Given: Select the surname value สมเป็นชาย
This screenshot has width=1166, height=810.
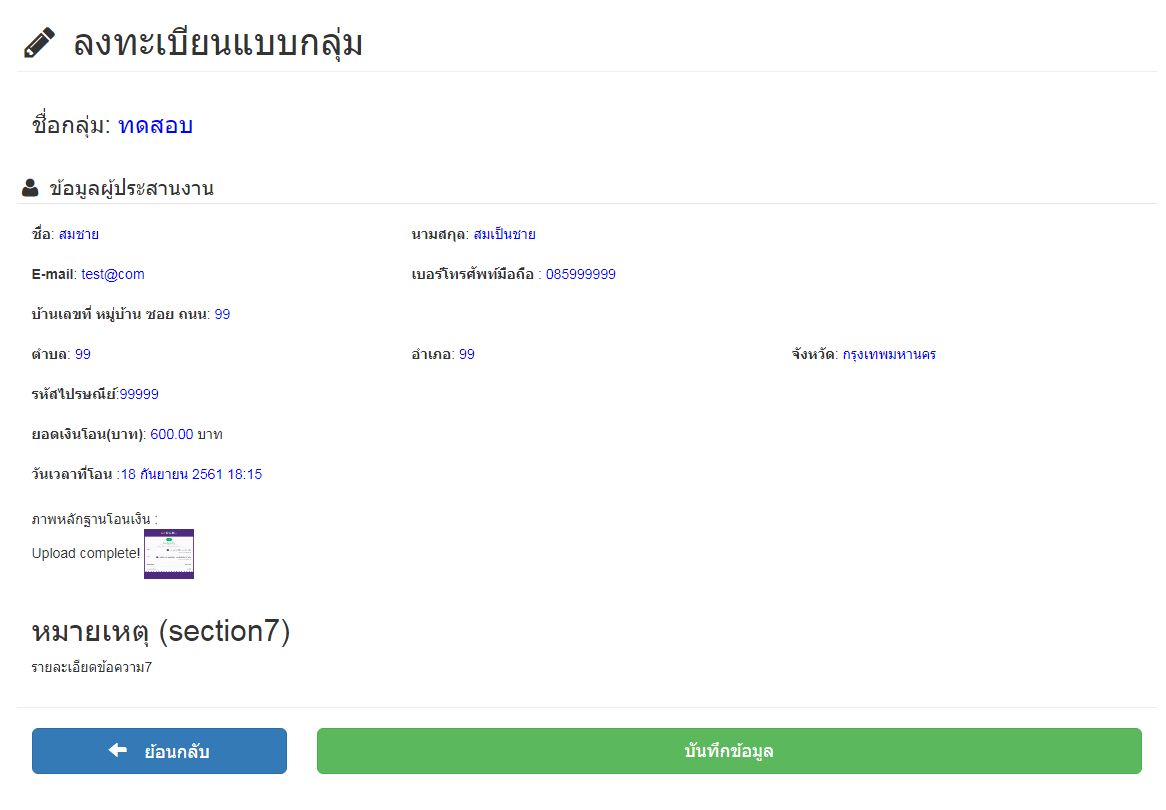Looking at the screenshot, I should pos(504,235).
